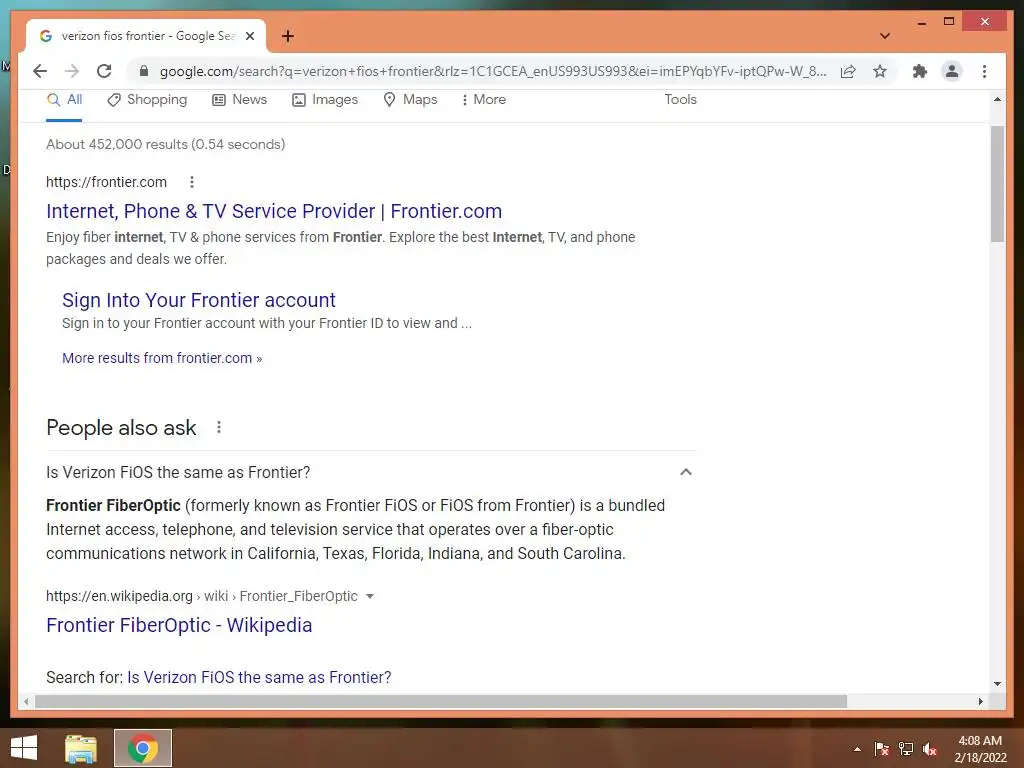The height and width of the screenshot is (768, 1024).
Task: Close the verizon fios frontier tab
Action: pos(249,36)
